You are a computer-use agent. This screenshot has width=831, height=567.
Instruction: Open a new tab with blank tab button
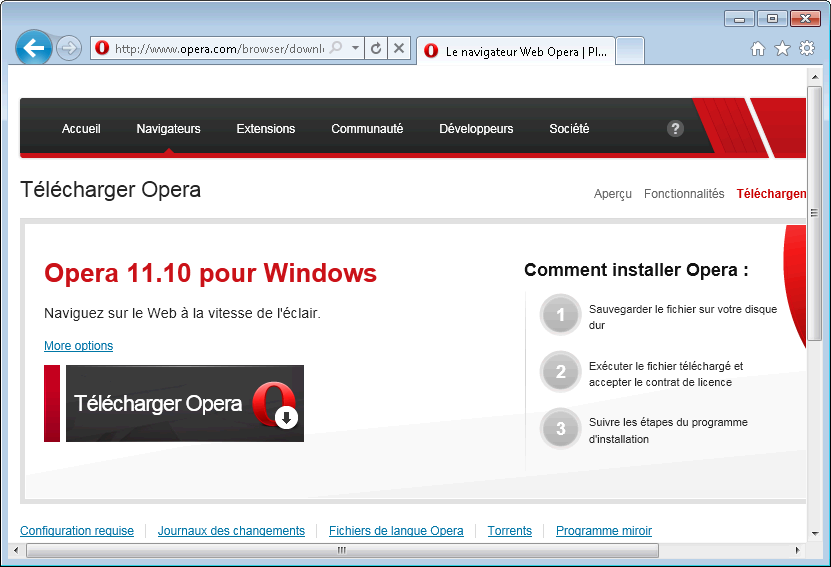630,51
